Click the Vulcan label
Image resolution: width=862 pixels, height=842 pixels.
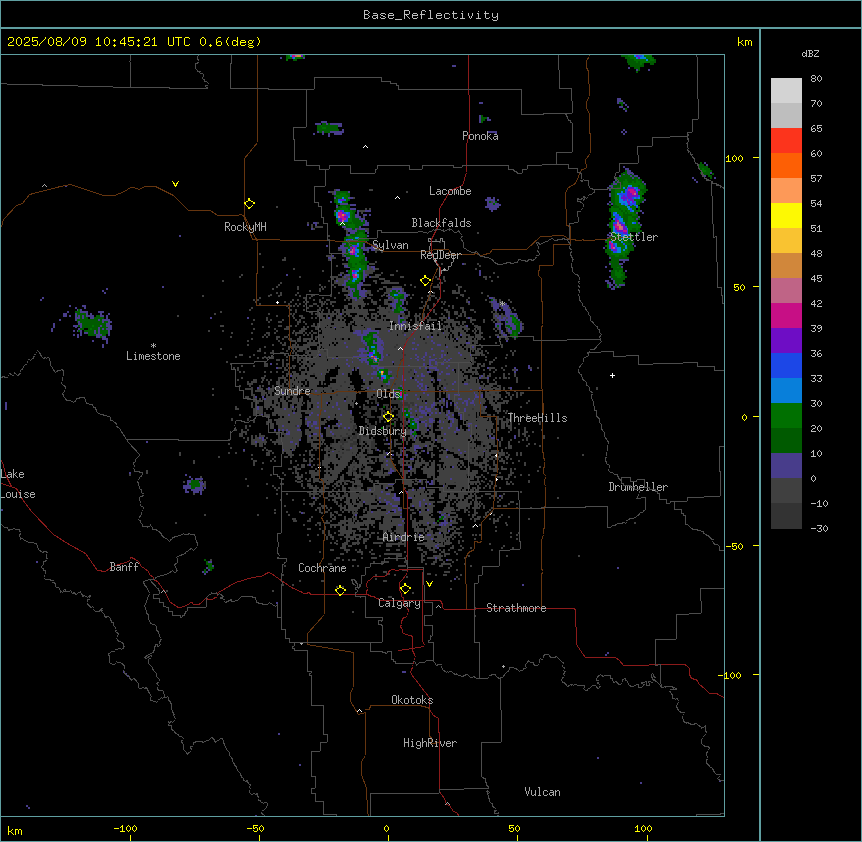tap(542, 792)
